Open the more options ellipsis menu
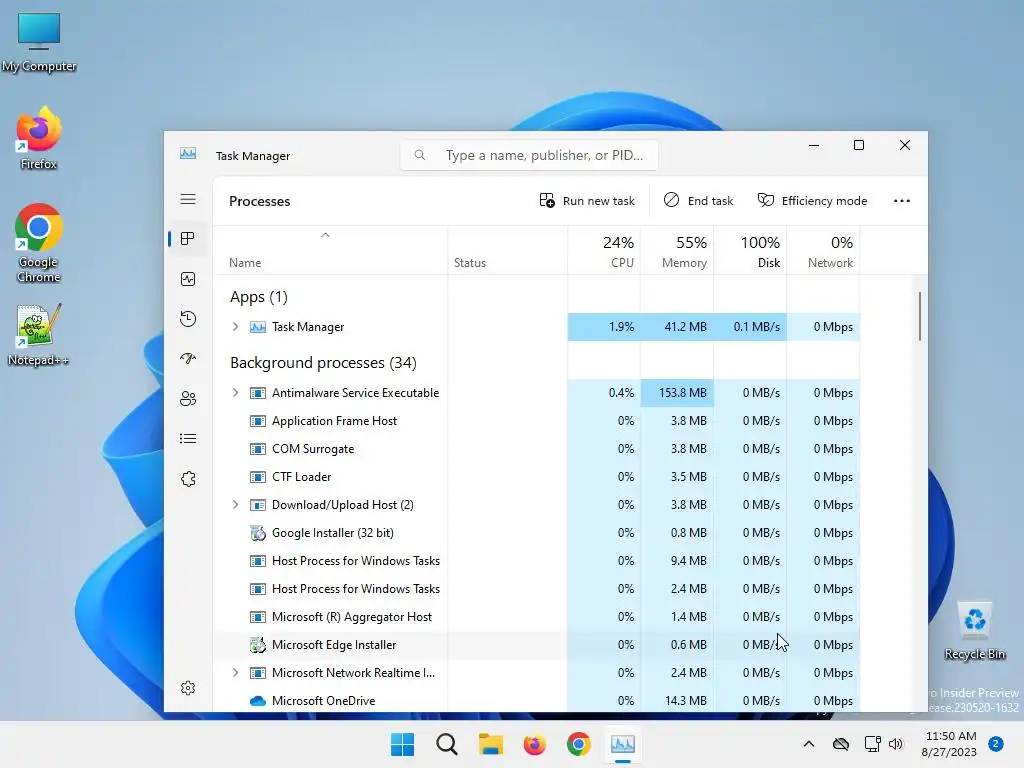 [x=901, y=200]
